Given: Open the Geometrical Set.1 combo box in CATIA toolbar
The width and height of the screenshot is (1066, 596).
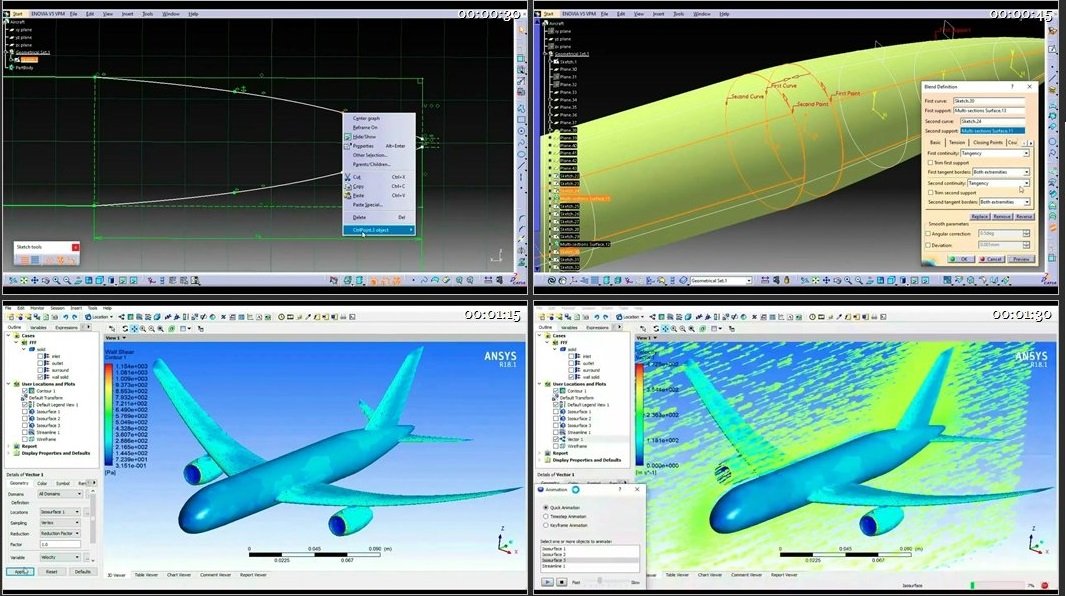Looking at the screenshot, I should [x=721, y=281].
